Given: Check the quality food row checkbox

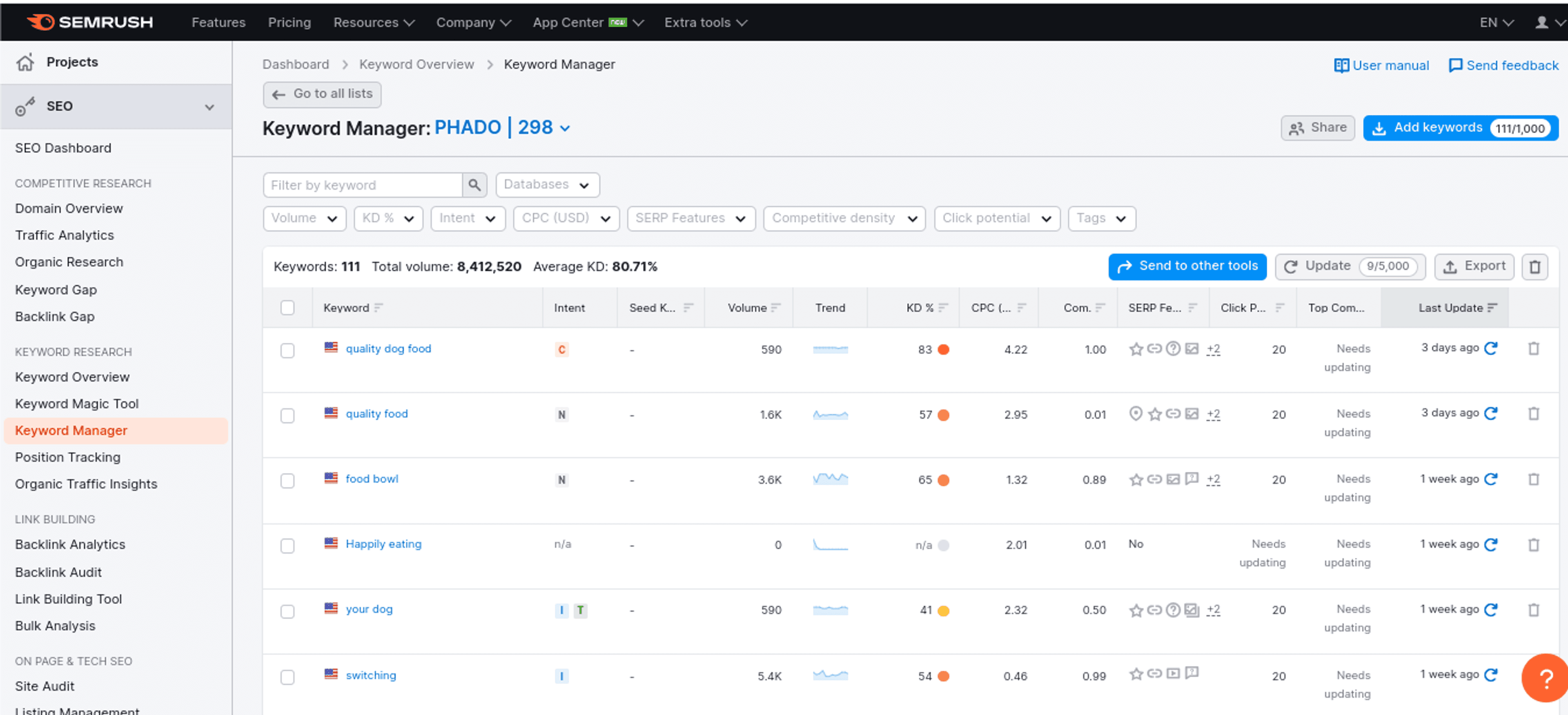Looking at the screenshot, I should point(287,415).
